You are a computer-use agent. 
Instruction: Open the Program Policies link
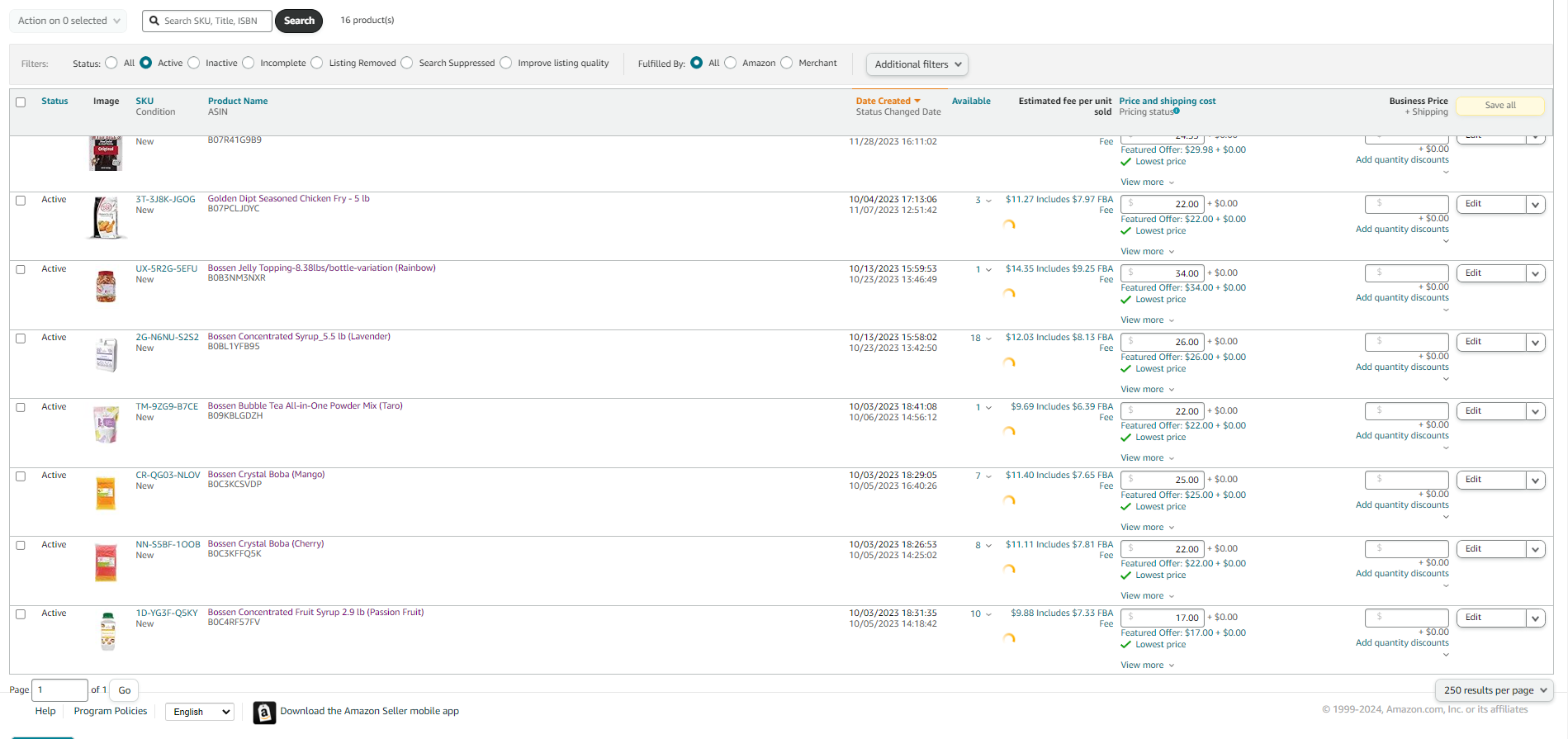[111, 711]
